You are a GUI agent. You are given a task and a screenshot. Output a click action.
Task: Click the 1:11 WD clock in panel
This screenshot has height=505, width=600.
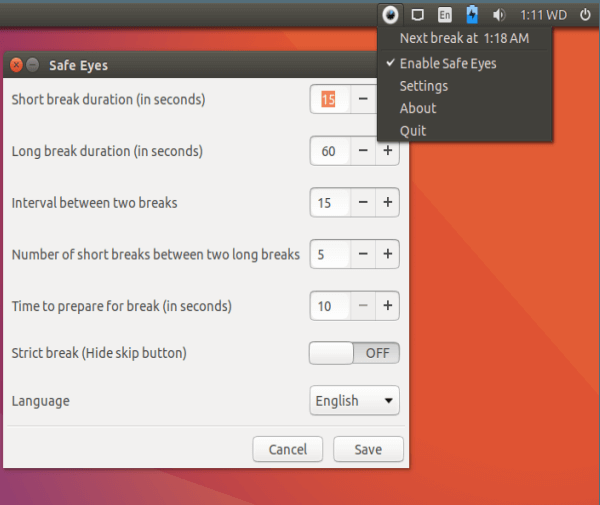click(x=543, y=15)
